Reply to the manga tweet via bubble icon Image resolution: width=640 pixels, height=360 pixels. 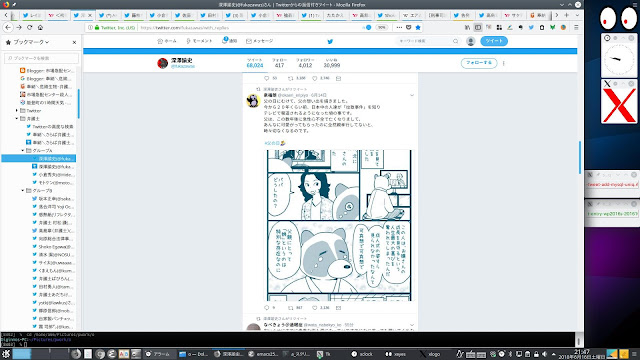(267, 308)
